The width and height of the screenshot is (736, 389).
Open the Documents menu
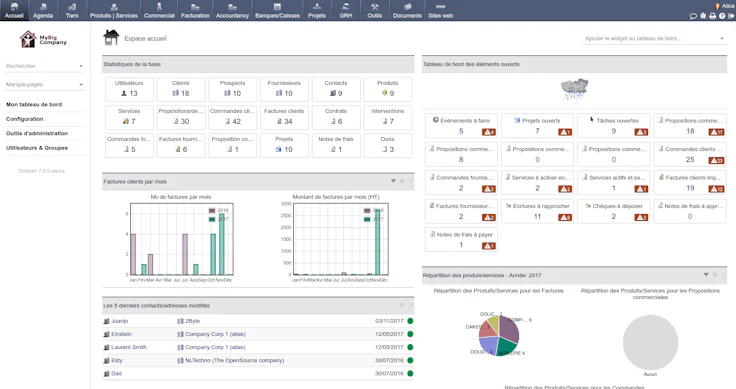(x=407, y=10)
